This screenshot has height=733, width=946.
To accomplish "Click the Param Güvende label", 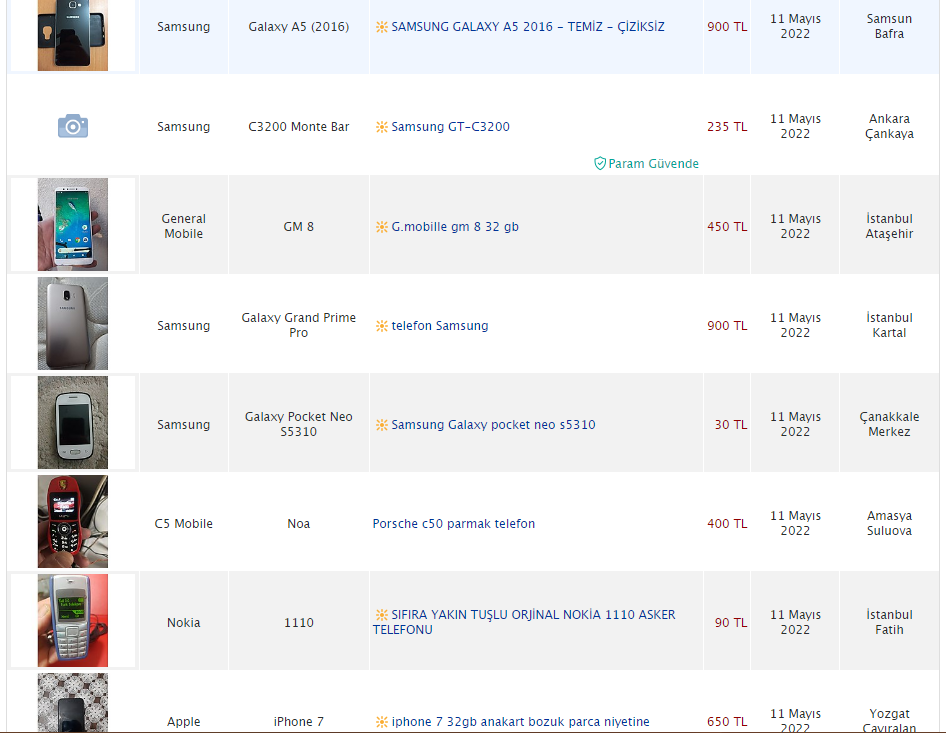I will click(653, 163).
